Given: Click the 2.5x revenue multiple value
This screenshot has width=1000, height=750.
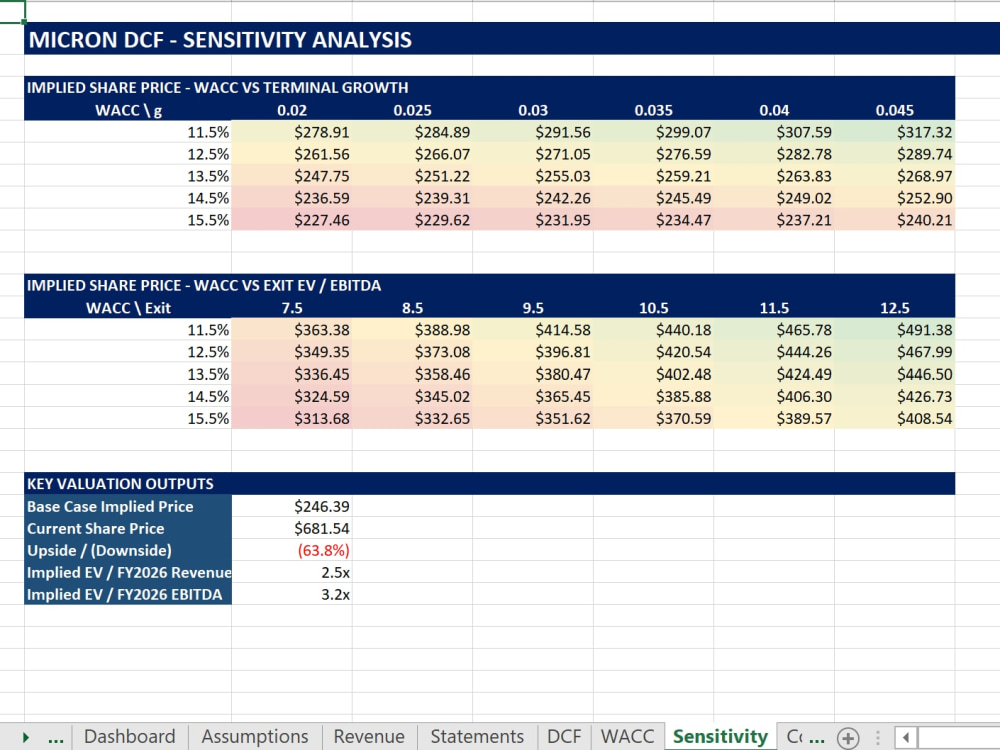Looking at the screenshot, I should pos(291,573).
